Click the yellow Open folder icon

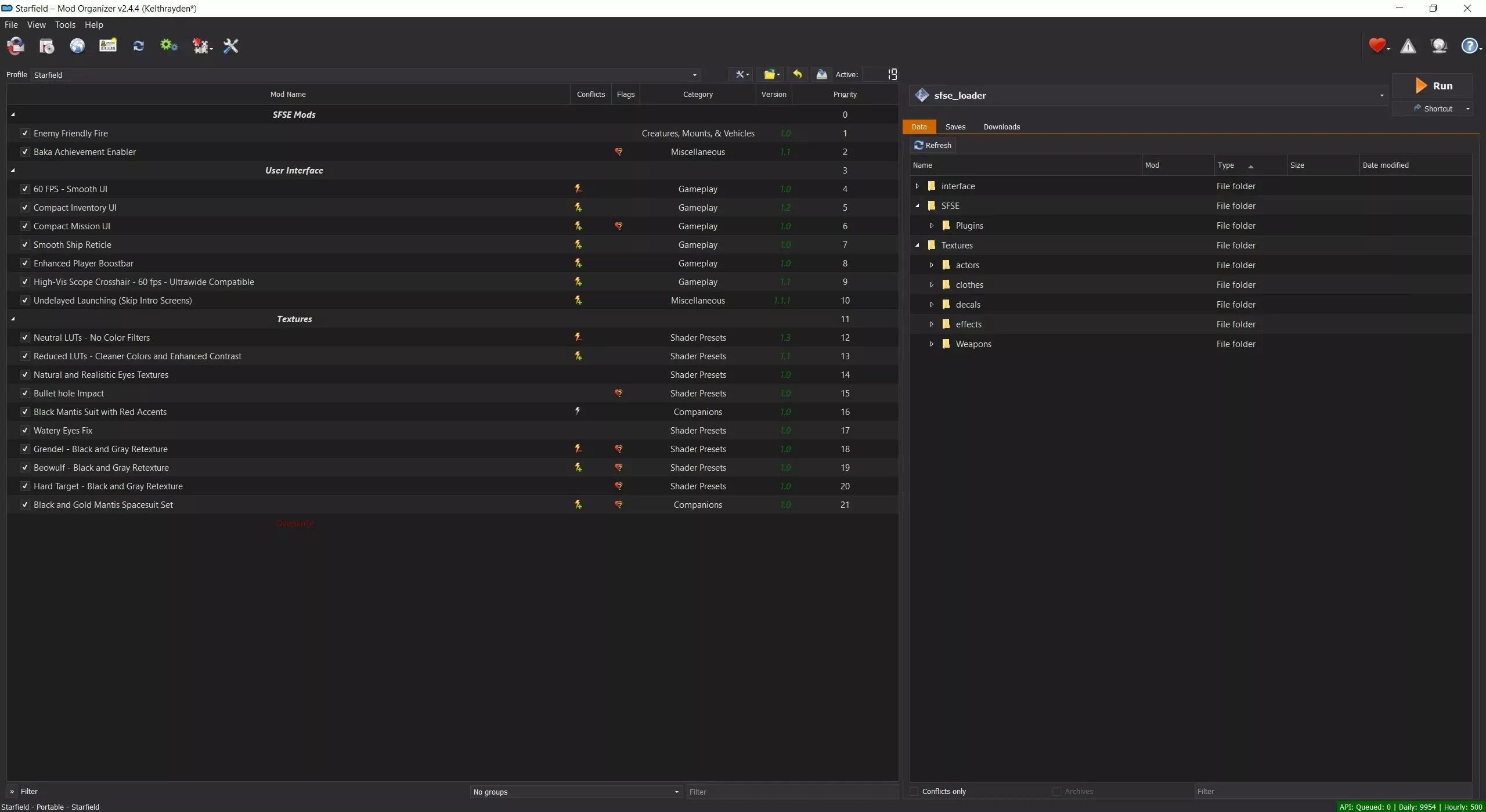tap(771, 74)
